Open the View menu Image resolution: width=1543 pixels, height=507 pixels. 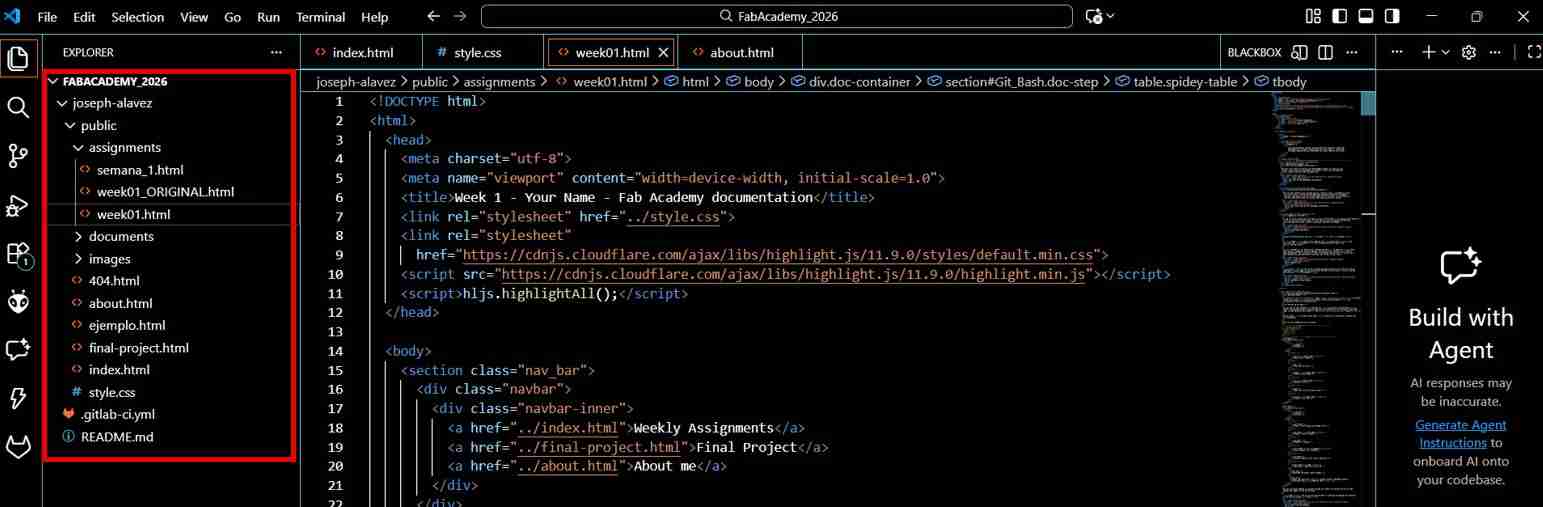pos(194,17)
